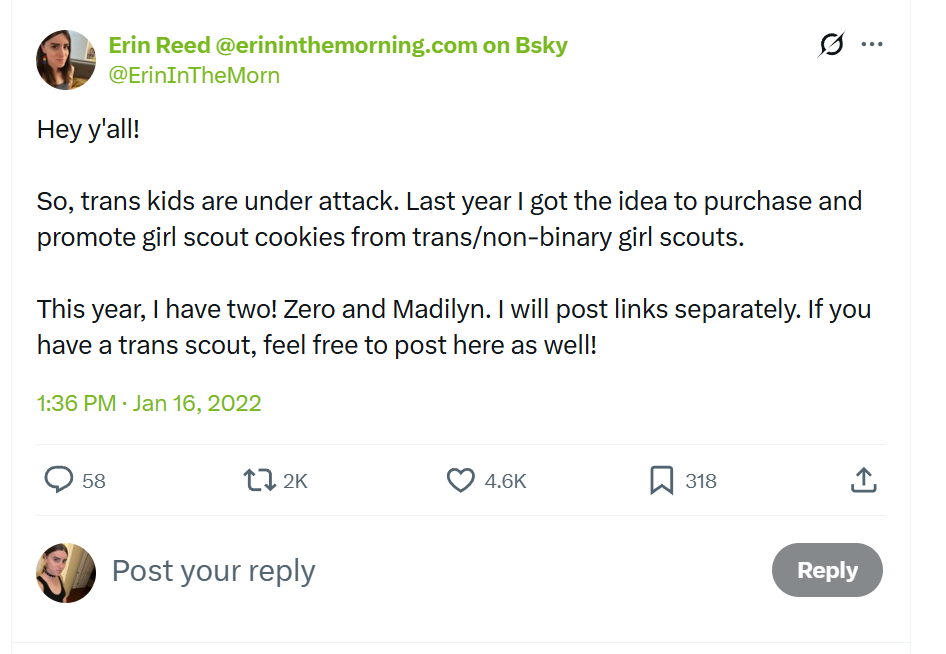Click the 318 bookmarks count
The image size is (946, 654).
[x=701, y=481]
